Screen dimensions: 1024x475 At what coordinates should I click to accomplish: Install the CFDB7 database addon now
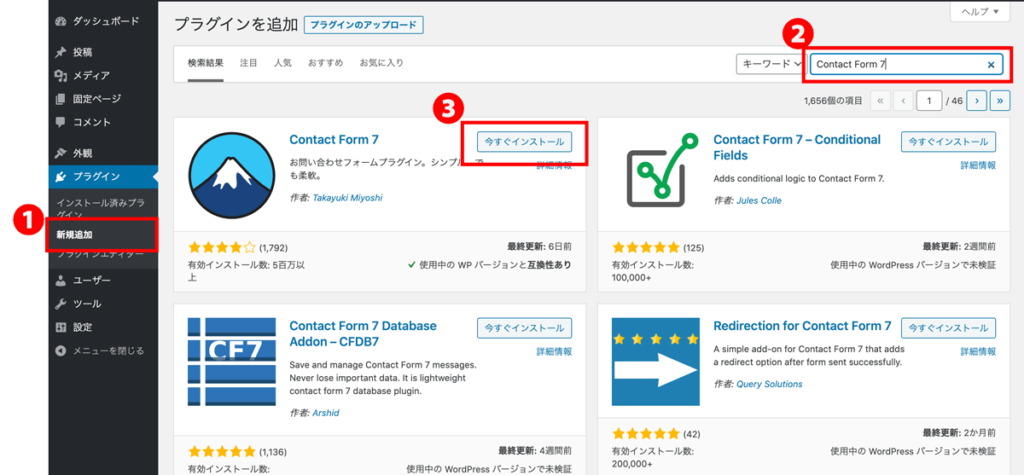524,328
